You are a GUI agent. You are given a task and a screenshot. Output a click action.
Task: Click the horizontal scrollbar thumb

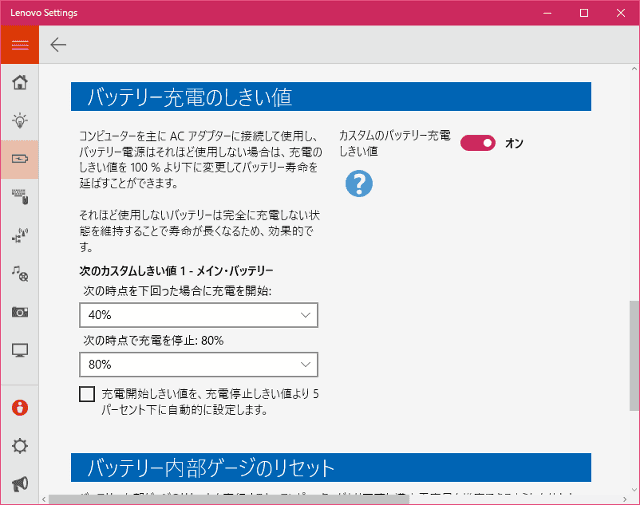click(x=229, y=499)
